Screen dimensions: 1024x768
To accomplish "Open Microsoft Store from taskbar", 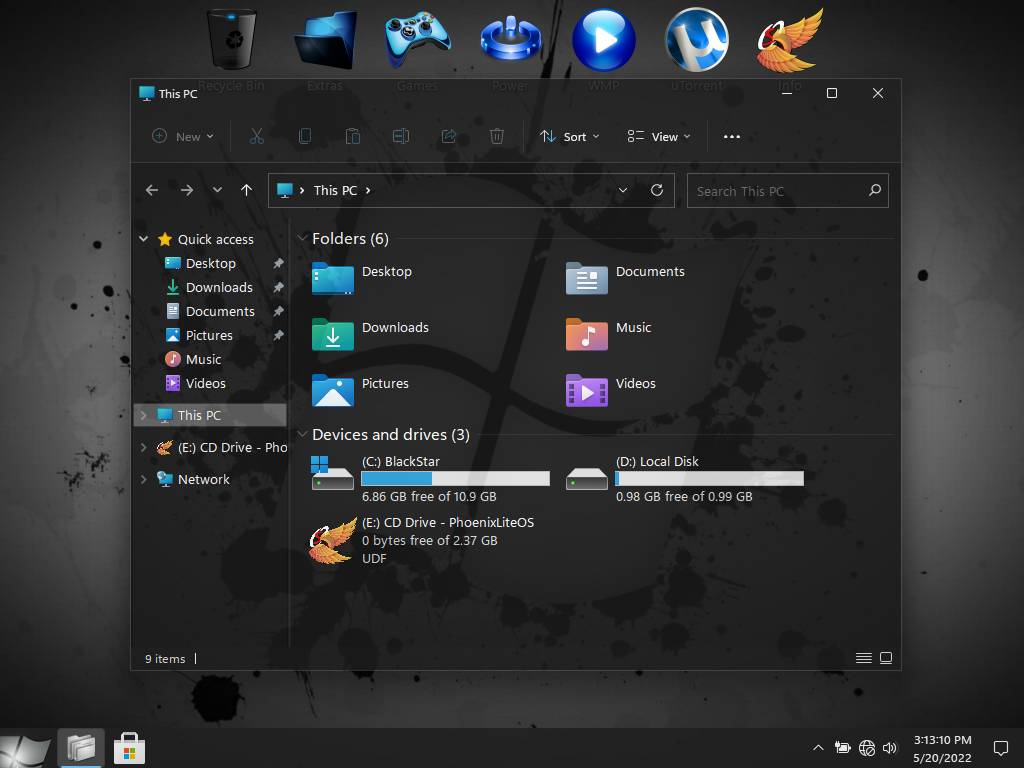I will (129, 748).
